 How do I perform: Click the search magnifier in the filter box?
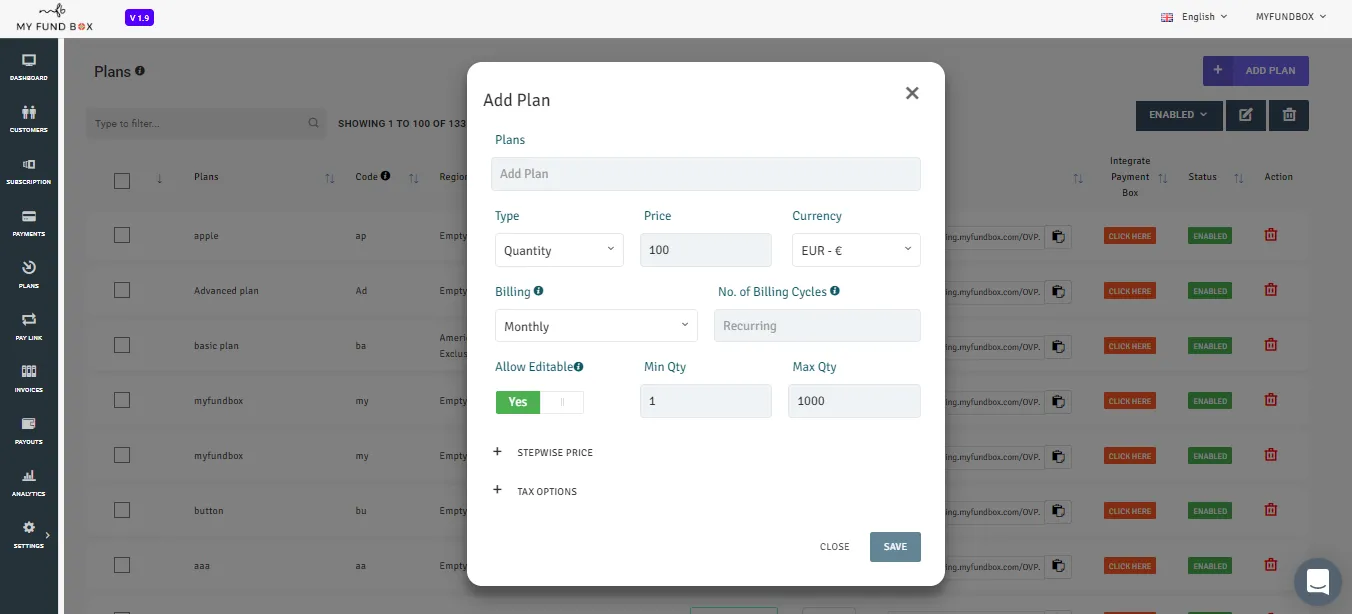314,124
